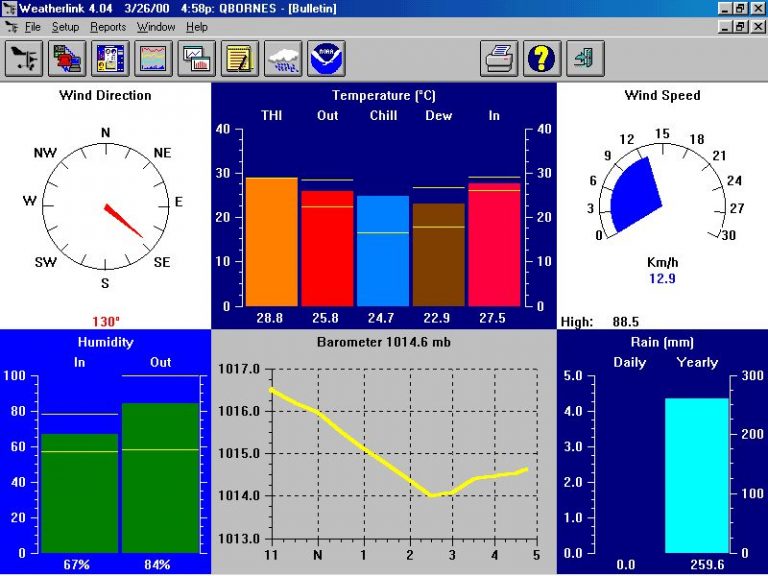Click the exit door toolbar icon

(x=585, y=59)
